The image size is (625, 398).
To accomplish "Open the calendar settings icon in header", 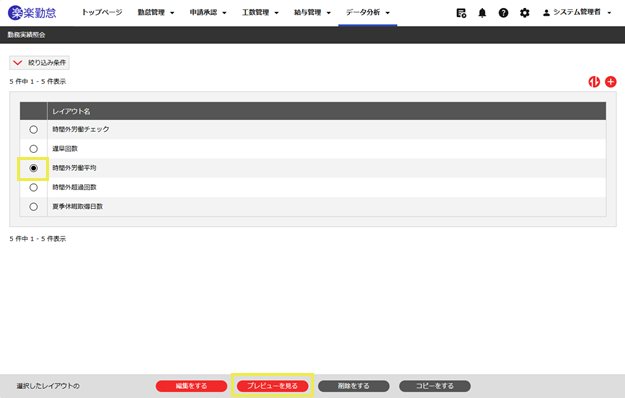I will click(x=461, y=13).
